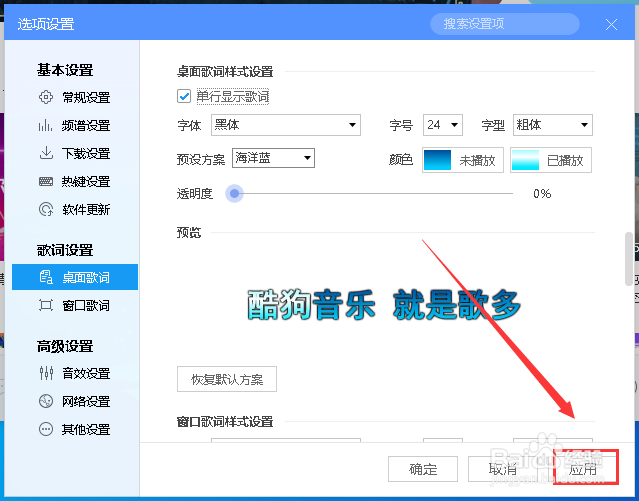Open the 其他设置 sidebar entry

(x=86, y=429)
